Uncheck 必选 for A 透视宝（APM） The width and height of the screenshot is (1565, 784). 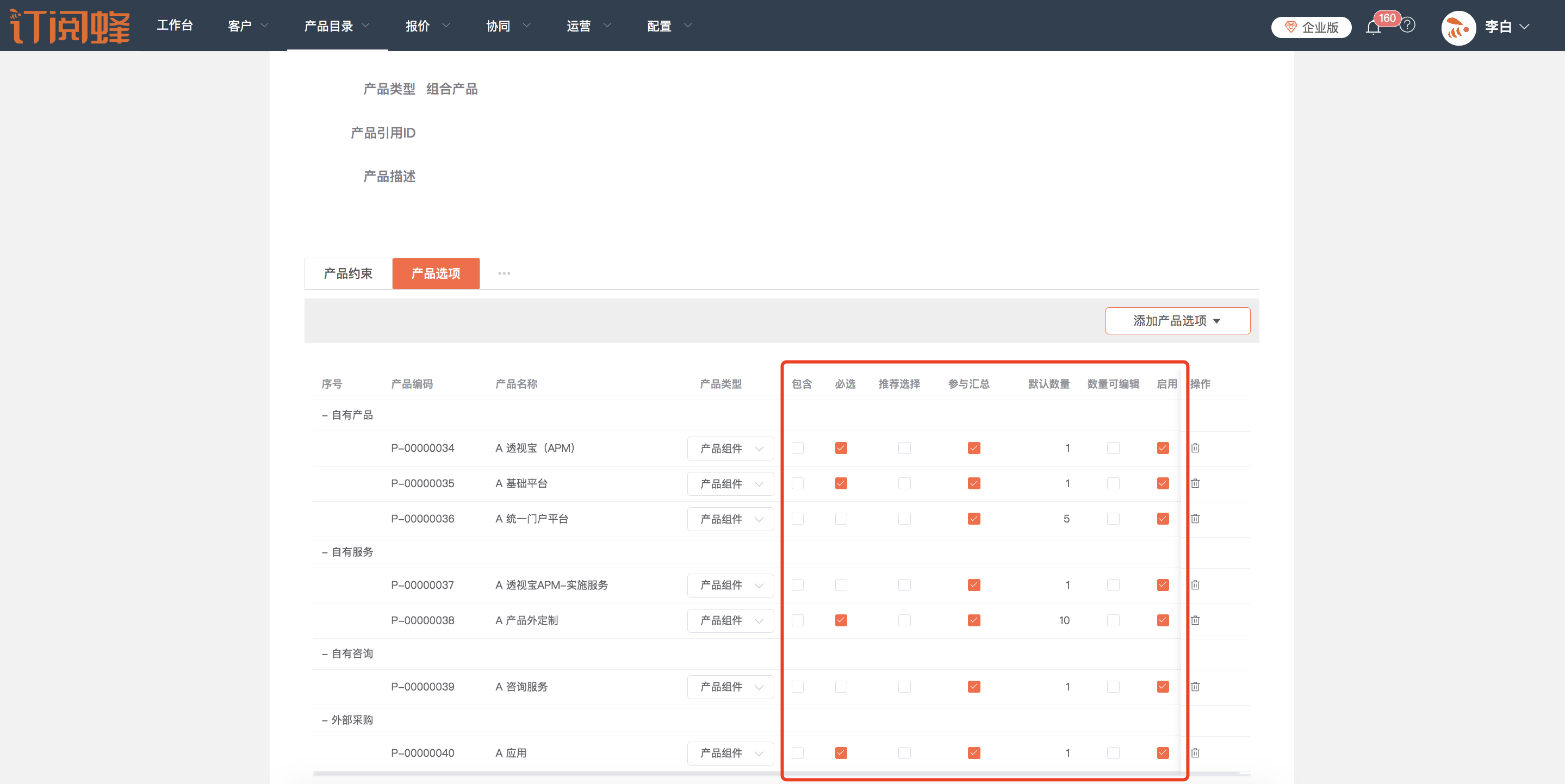tap(841, 448)
